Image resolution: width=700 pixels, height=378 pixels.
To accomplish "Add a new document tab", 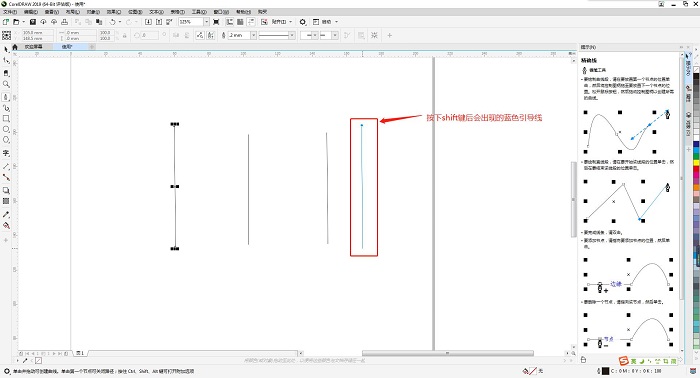I will coord(92,46).
